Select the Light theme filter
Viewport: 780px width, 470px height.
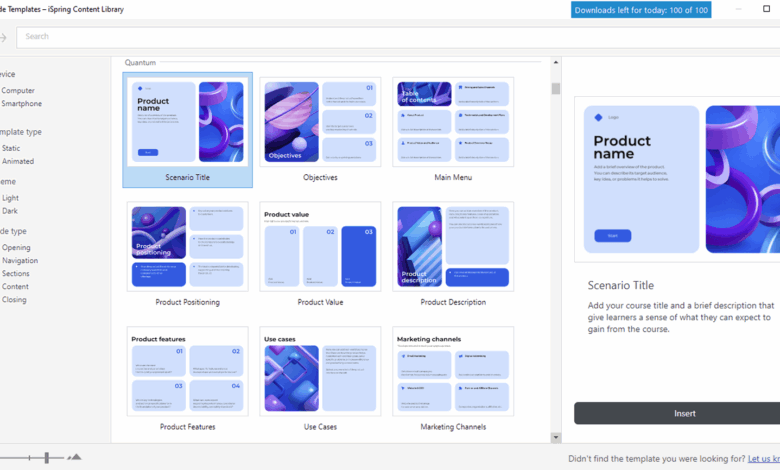(x=10, y=198)
